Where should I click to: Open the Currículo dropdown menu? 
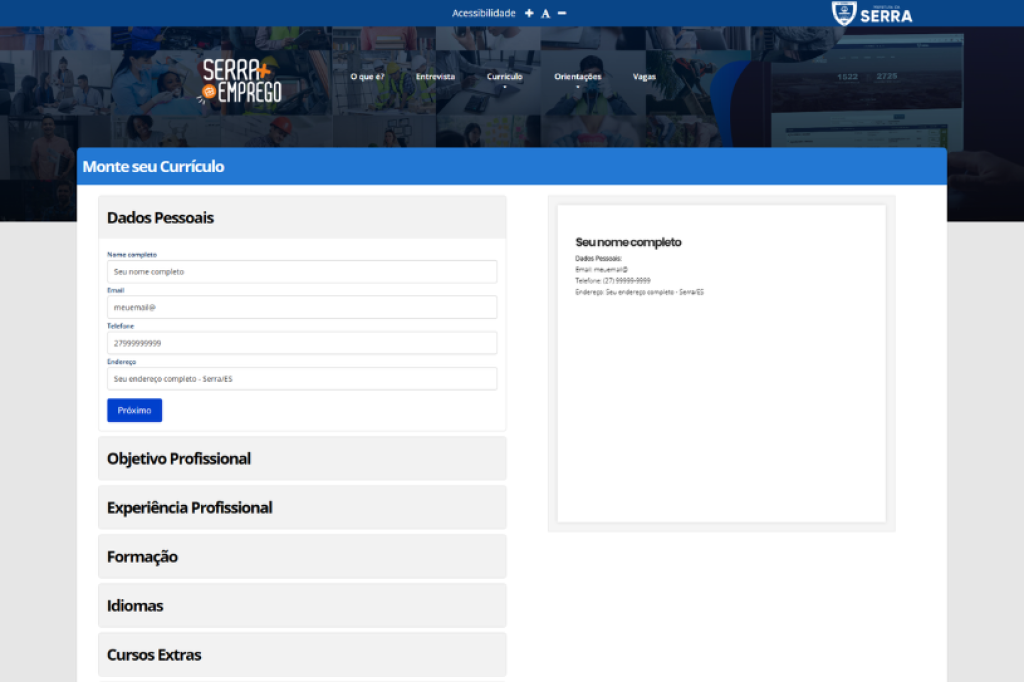pyautogui.click(x=504, y=77)
